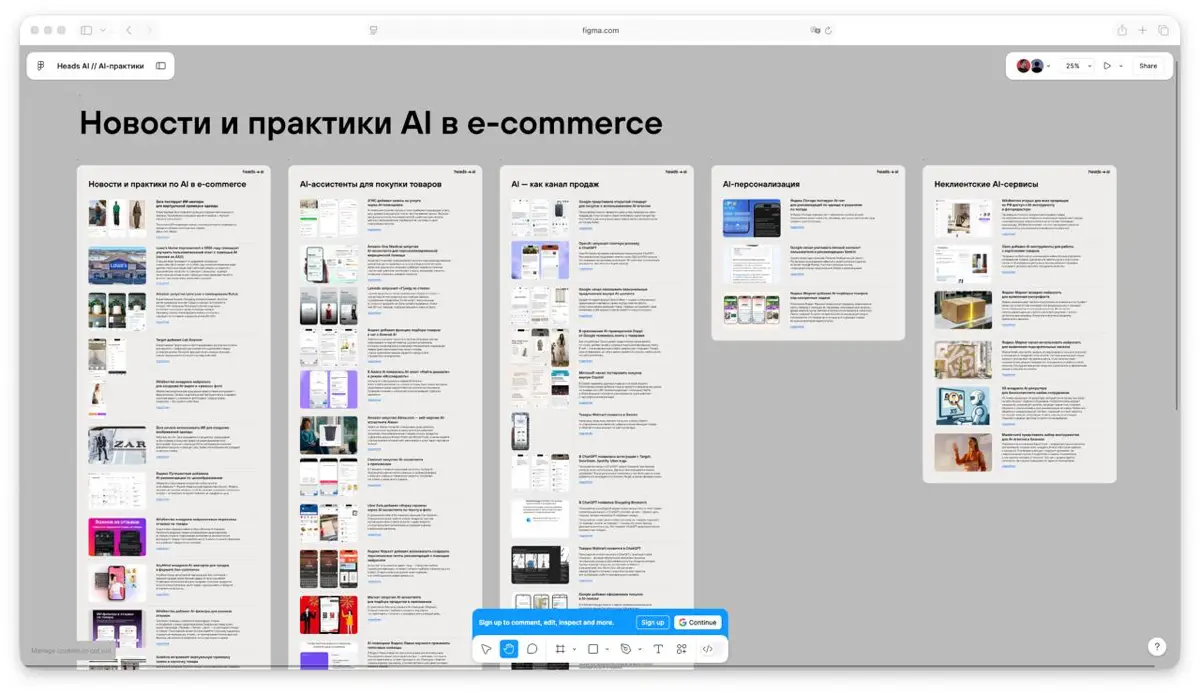This screenshot has height=694, width=1200.
Task: Click Sign up in the blue banner
Action: click(x=652, y=622)
